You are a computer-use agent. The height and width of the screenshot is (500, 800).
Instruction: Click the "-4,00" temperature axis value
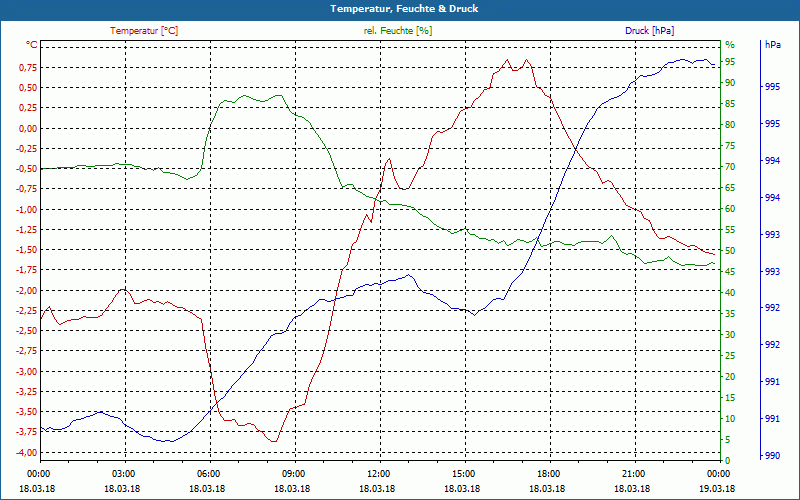tap(27, 453)
